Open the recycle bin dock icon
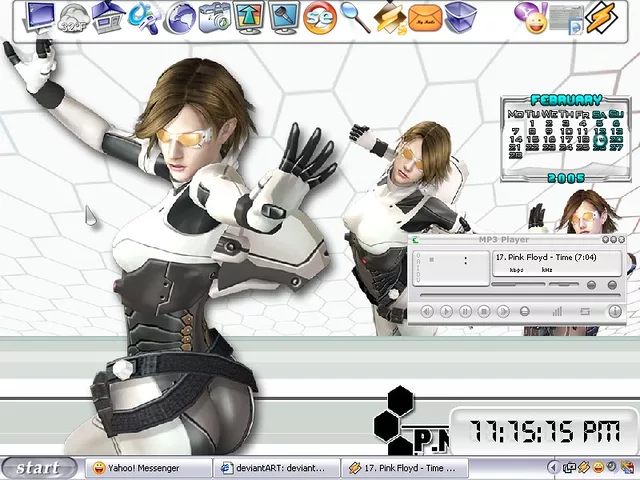The image size is (640, 480). tap(459, 17)
